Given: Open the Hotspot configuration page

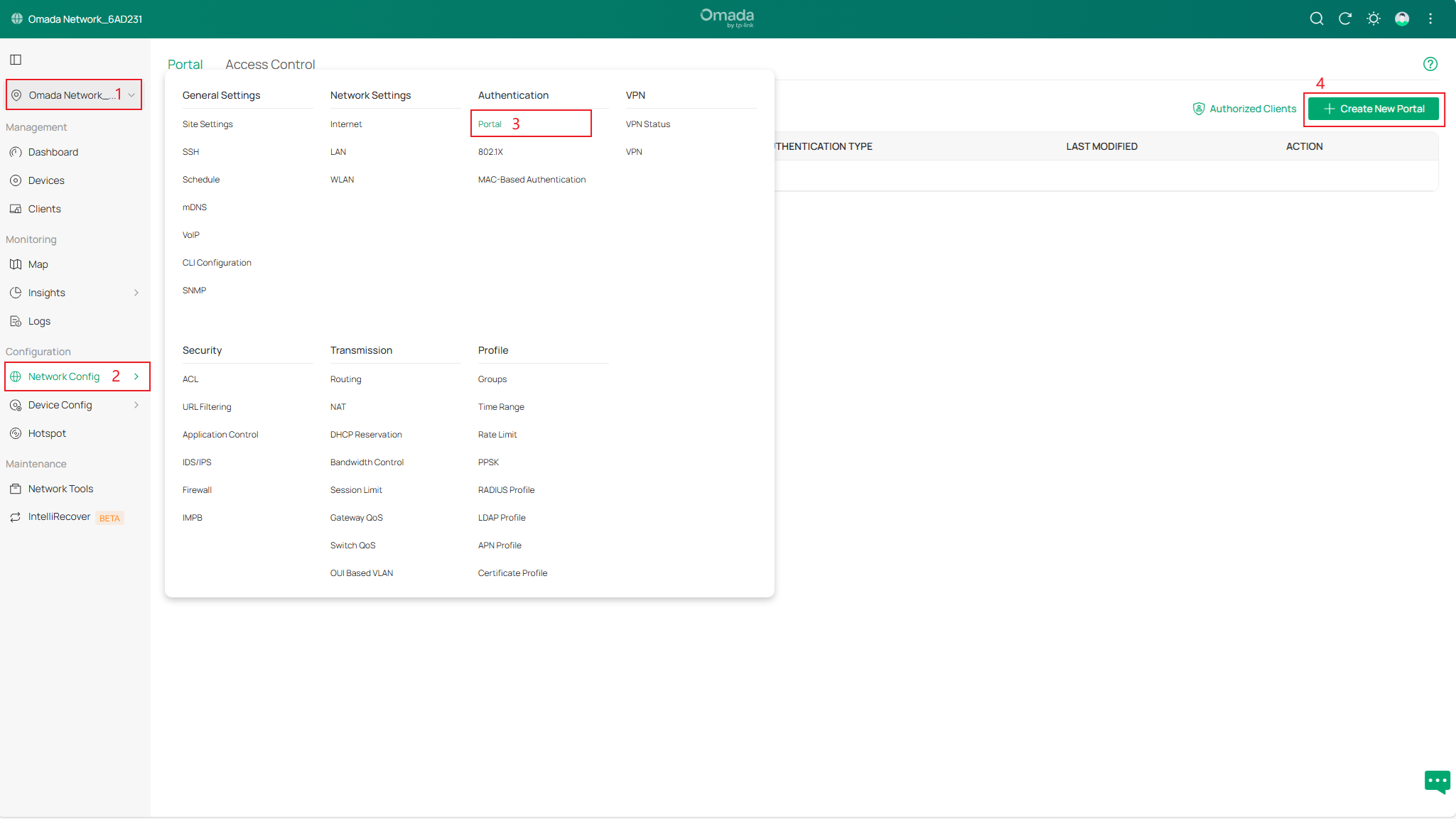Looking at the screenshot, I should 47,433.
